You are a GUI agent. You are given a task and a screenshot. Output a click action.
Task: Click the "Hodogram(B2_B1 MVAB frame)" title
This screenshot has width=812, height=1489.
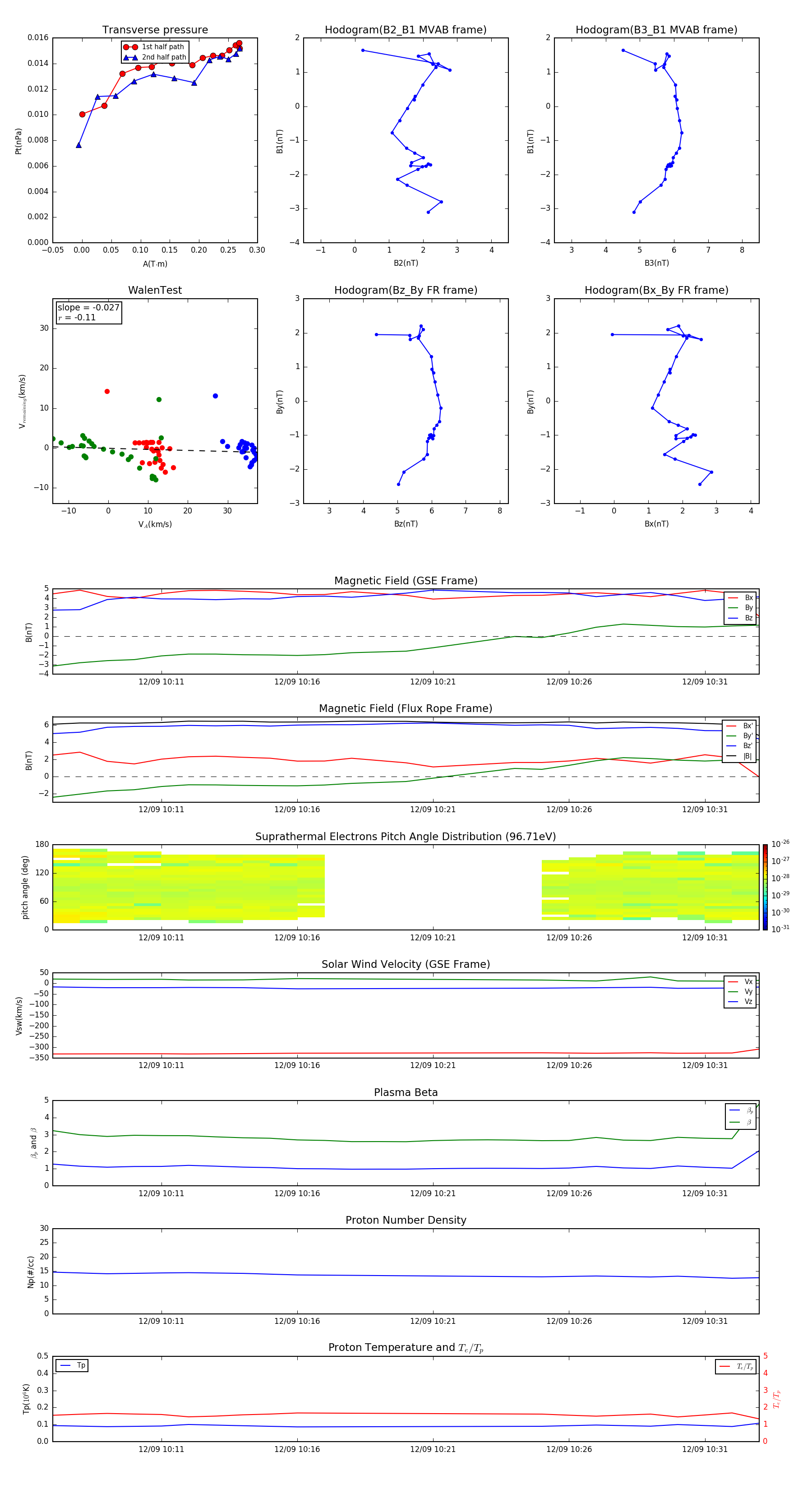(x=406, y=30)
